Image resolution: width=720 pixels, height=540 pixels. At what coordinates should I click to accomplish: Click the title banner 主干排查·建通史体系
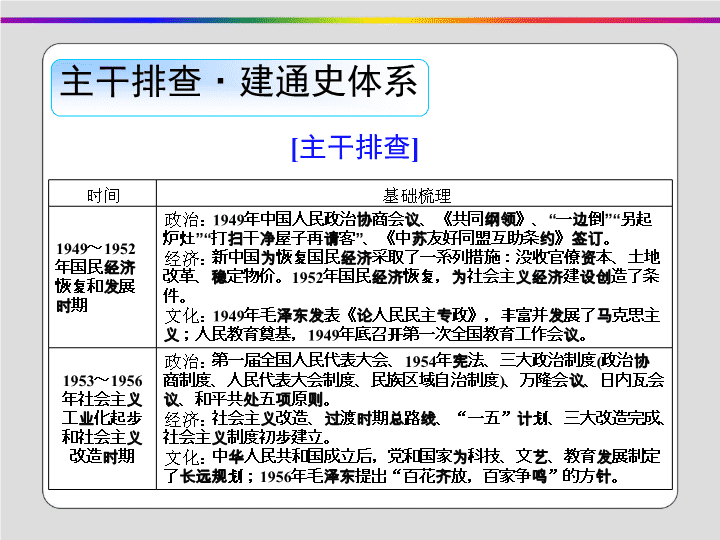pyautogui.click(x=240, y=87)
